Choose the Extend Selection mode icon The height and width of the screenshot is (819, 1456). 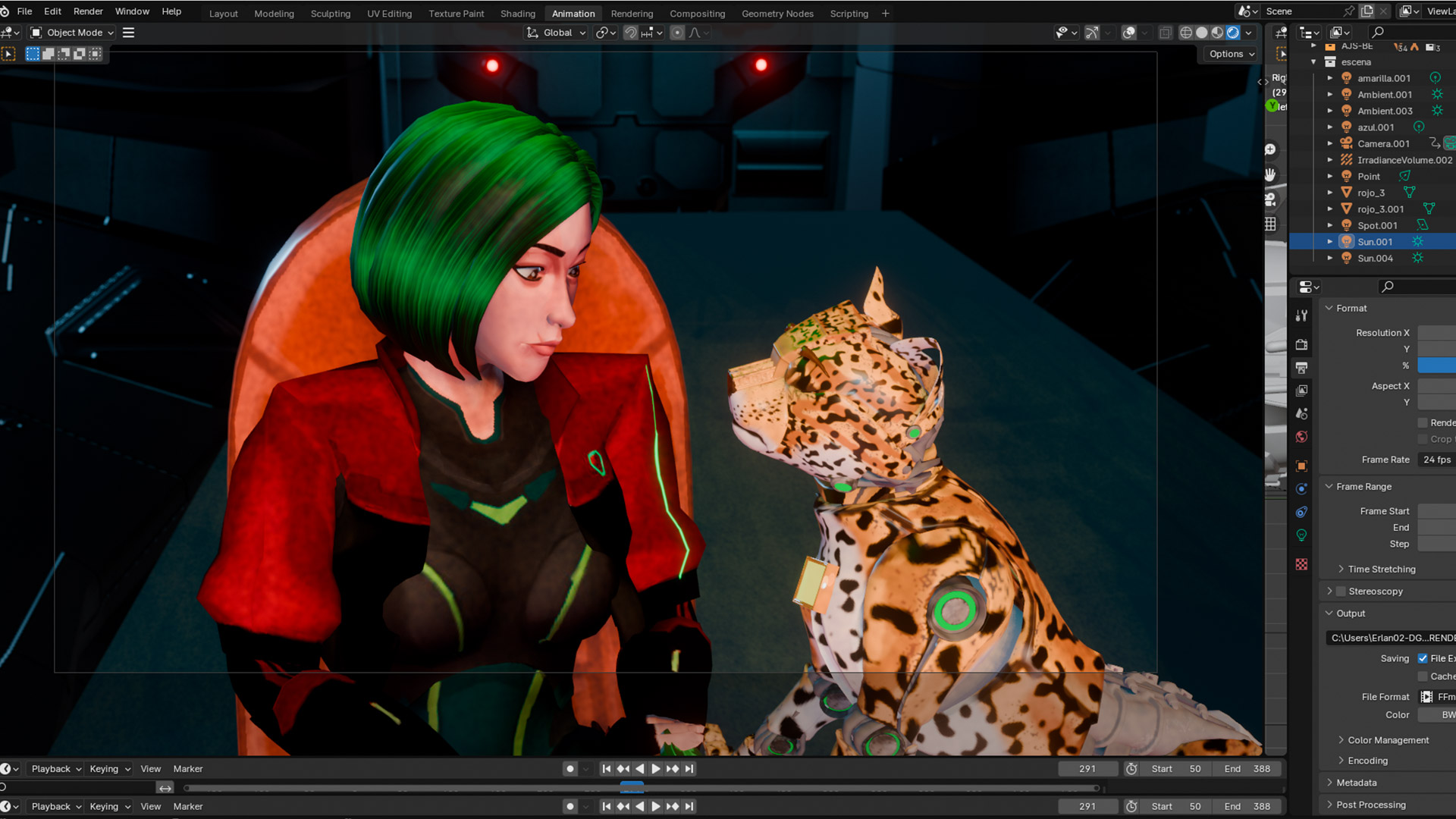point(48,54)
